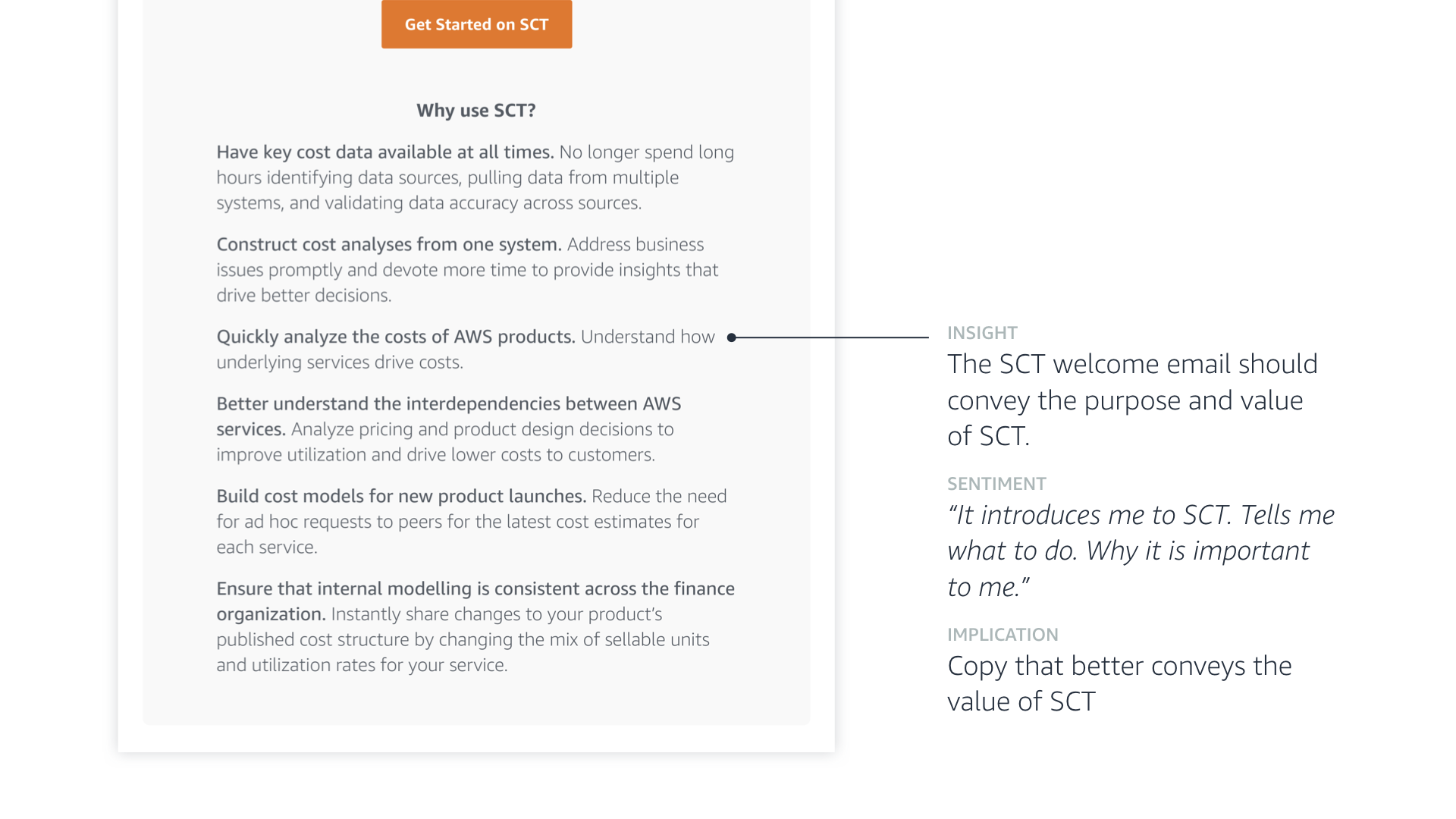This screenshot has width=1456, height=819.
Task: Click the 'Copy that better conveys the value' text
Action: [1119, 683]
